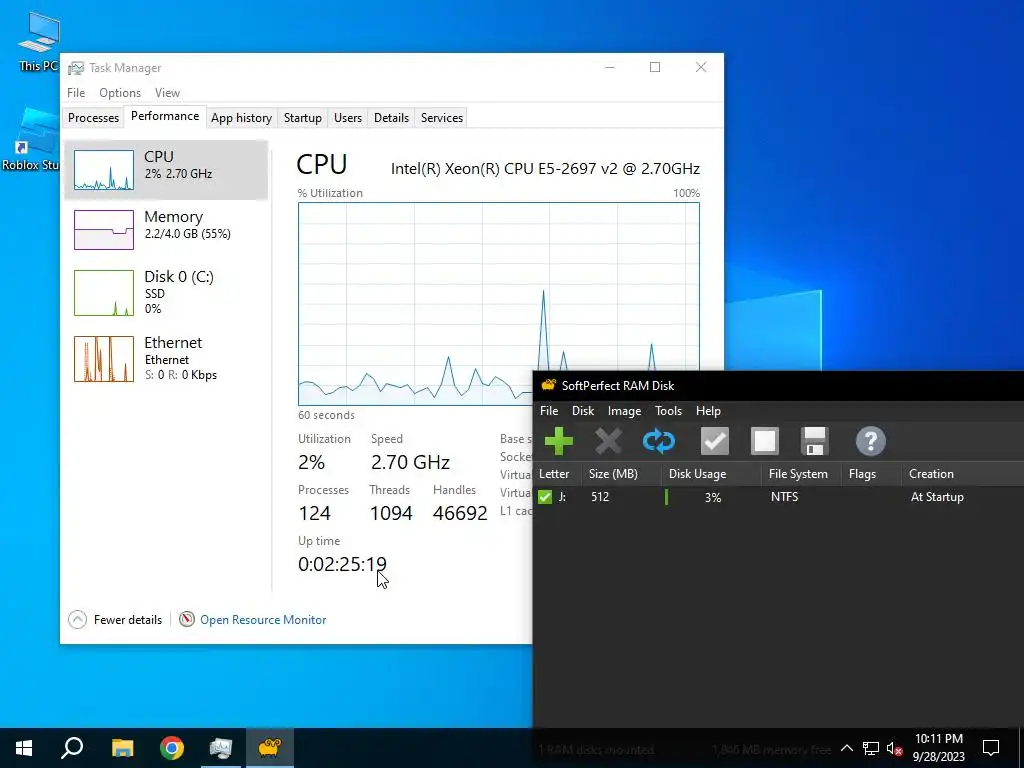This screenshot has height=768, width=1024.
Task: Click the SoftPerfect RAM Disk title icon
Action: 548,385
